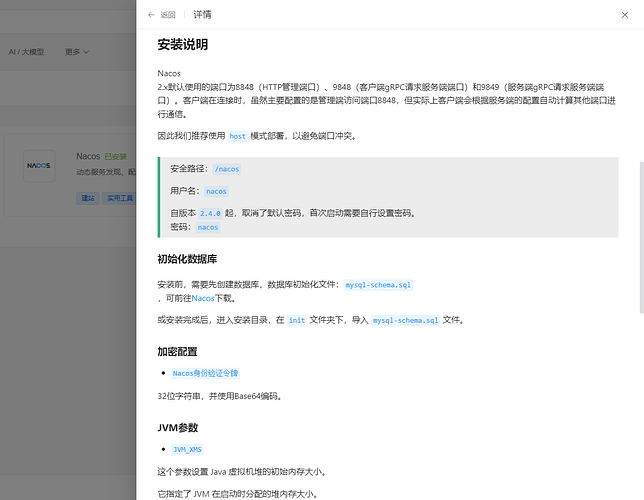Click the nacos username value
This screenshot has height=500, width=644.
(216, 191)
